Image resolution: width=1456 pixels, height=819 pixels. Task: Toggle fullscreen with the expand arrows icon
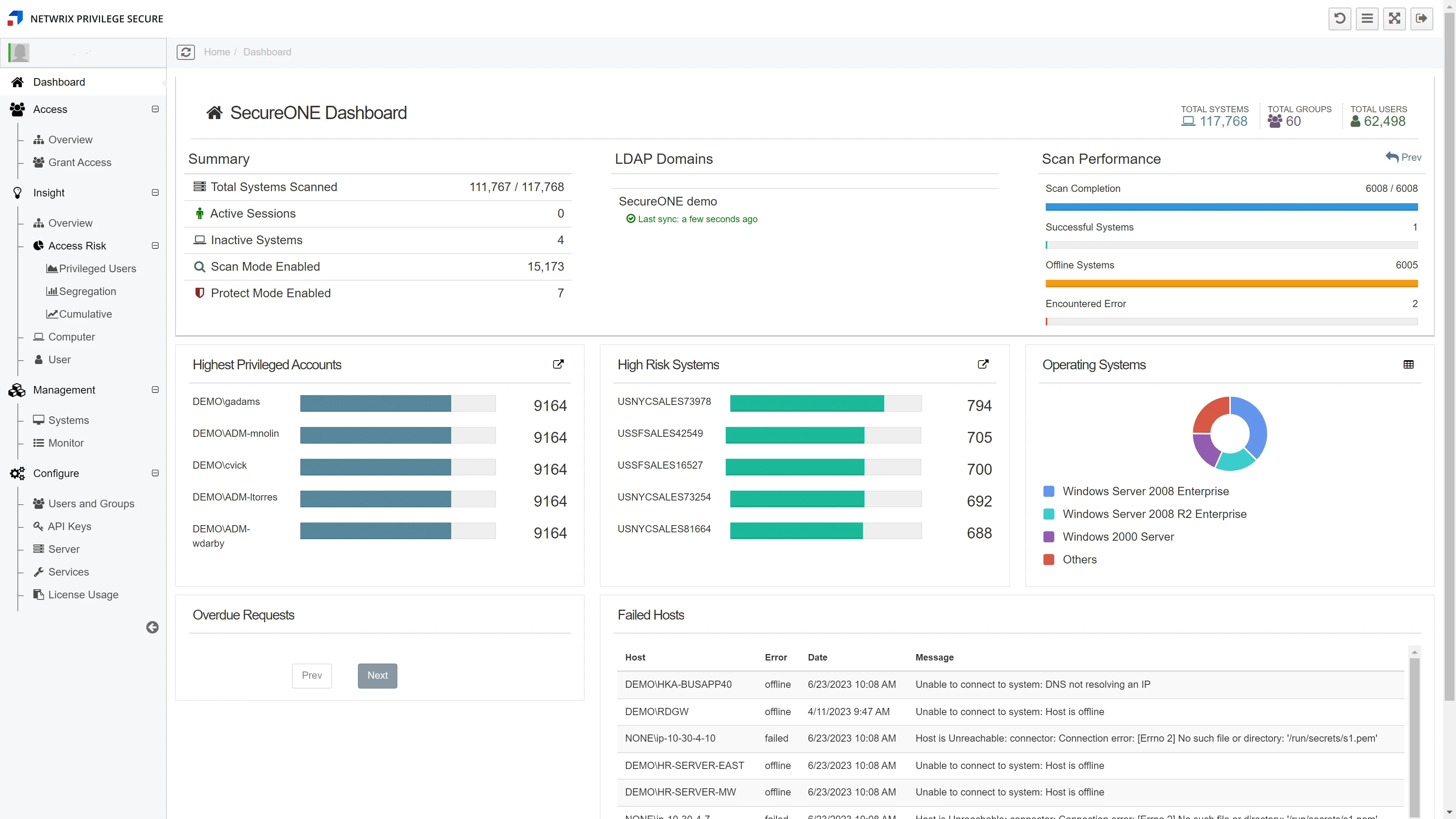point(1395,19)
